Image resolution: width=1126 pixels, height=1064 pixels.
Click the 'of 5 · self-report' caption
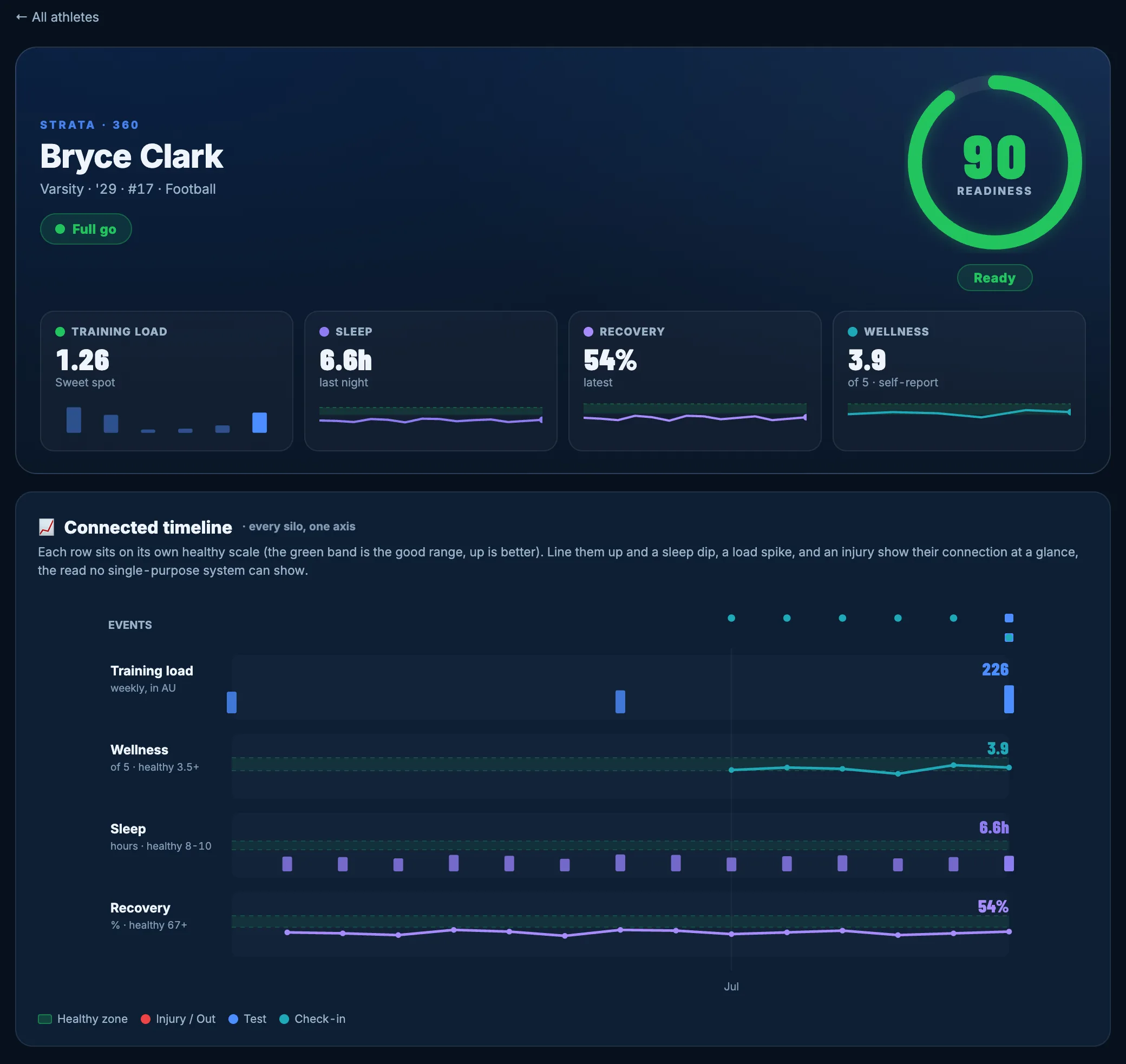click(x=892, y=382)
